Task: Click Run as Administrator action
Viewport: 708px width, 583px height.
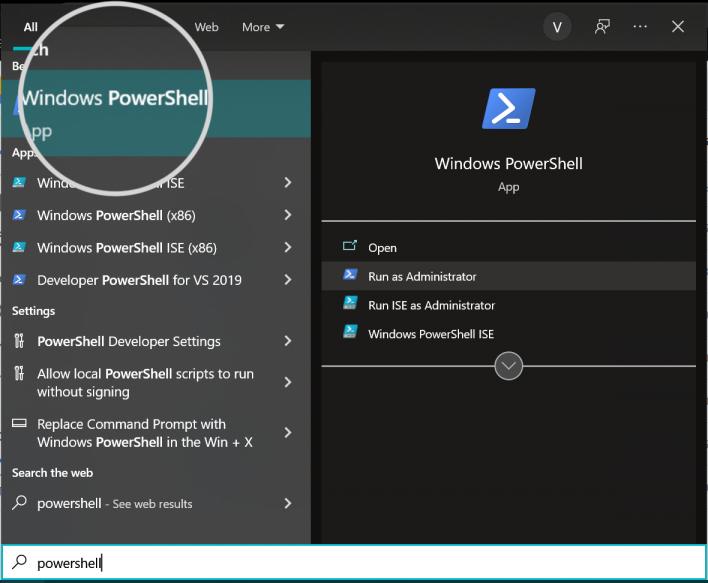Action: [508, 276]
